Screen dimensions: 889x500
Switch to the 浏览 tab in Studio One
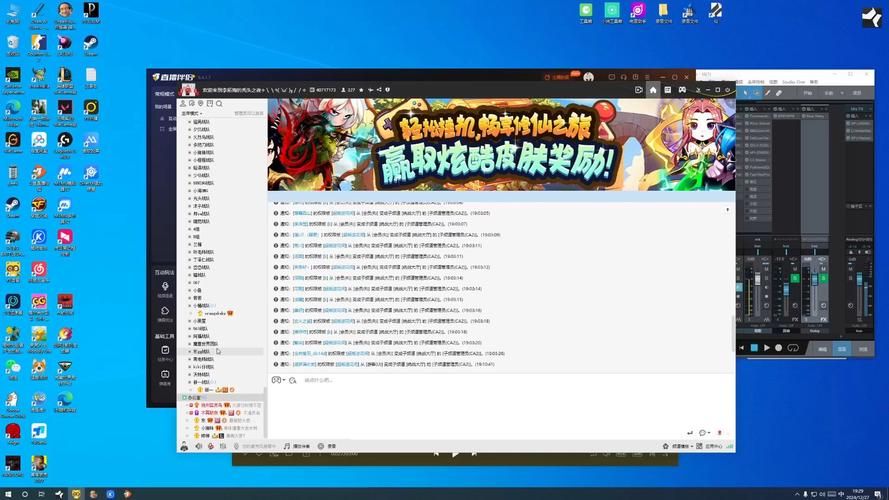[862, 349]
